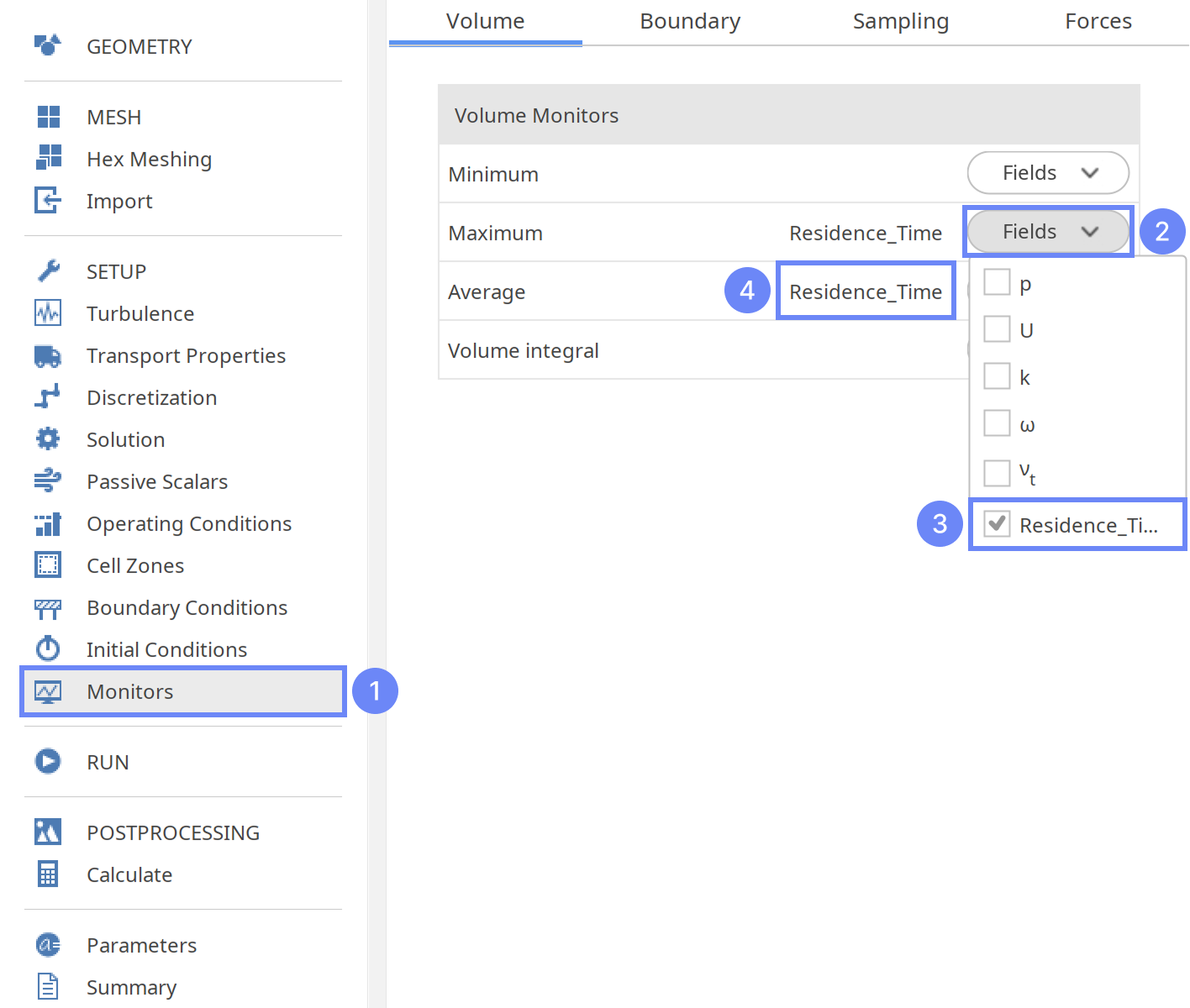Viewport: 1190px width, 1008px height.
Task: Check the p field checkbox
Action: (997, 282)
